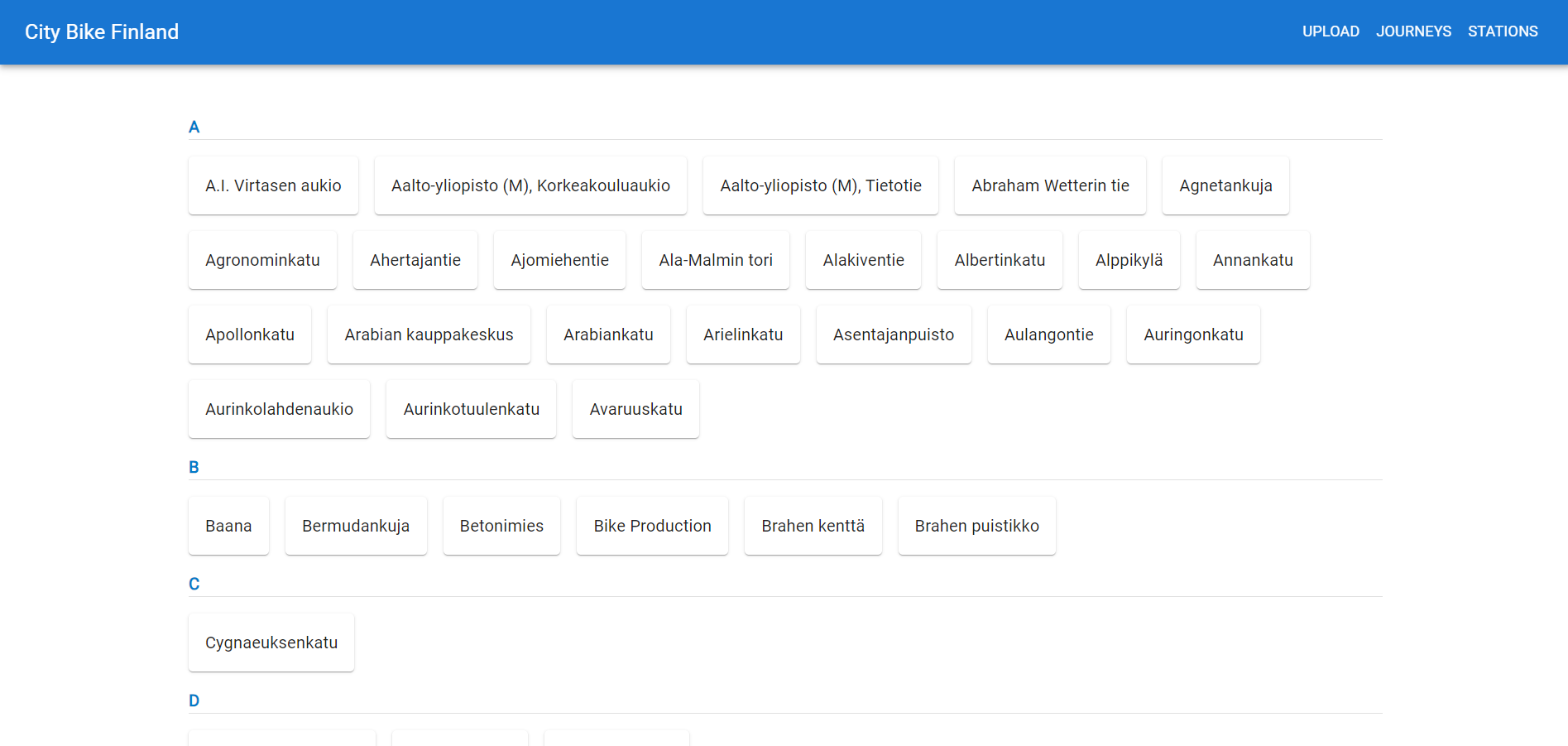Open Aalto-yliopisto (M), Tietotie station

(821, 185)
